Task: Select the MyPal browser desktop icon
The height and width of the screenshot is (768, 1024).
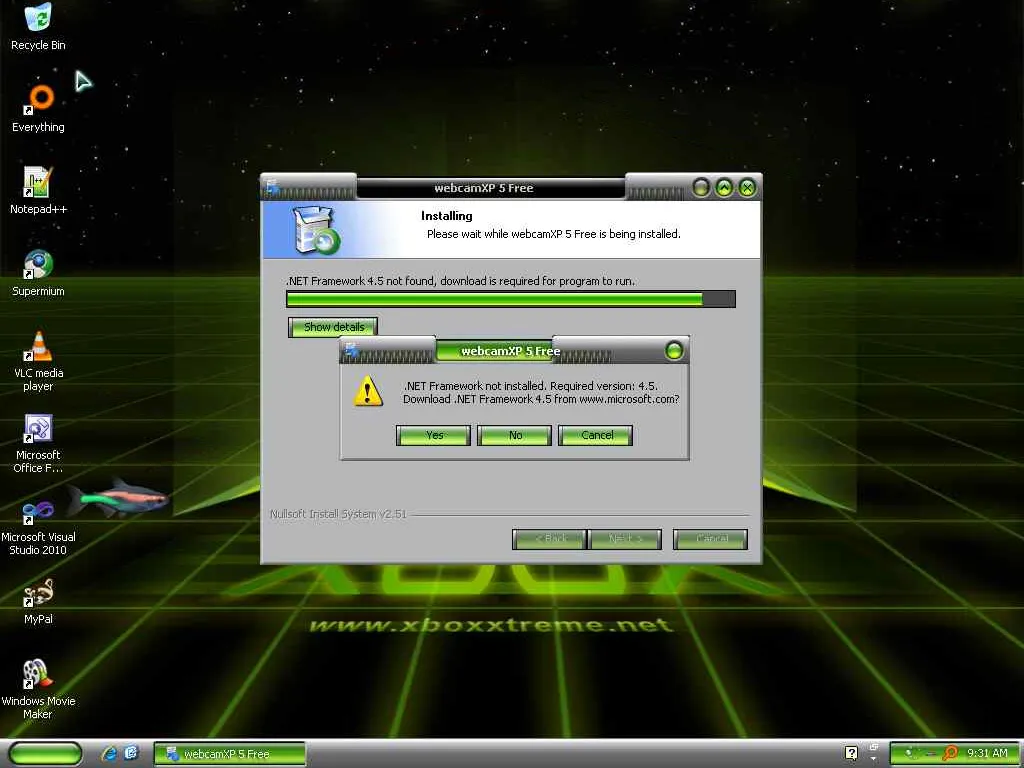Action: (x=38, y=601)
